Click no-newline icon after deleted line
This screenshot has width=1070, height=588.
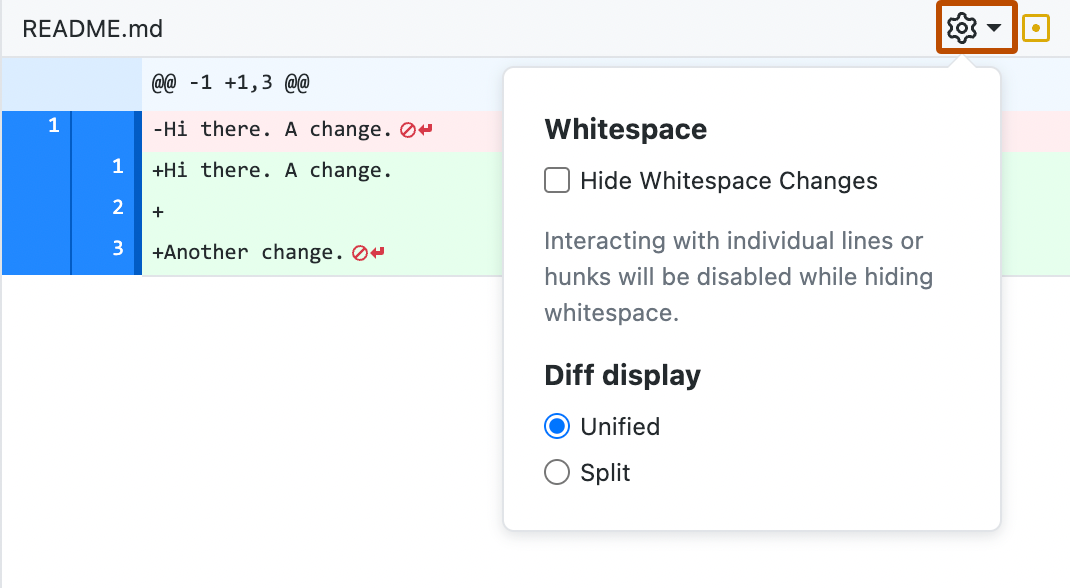pyautogui.click(x=416, y=130)
